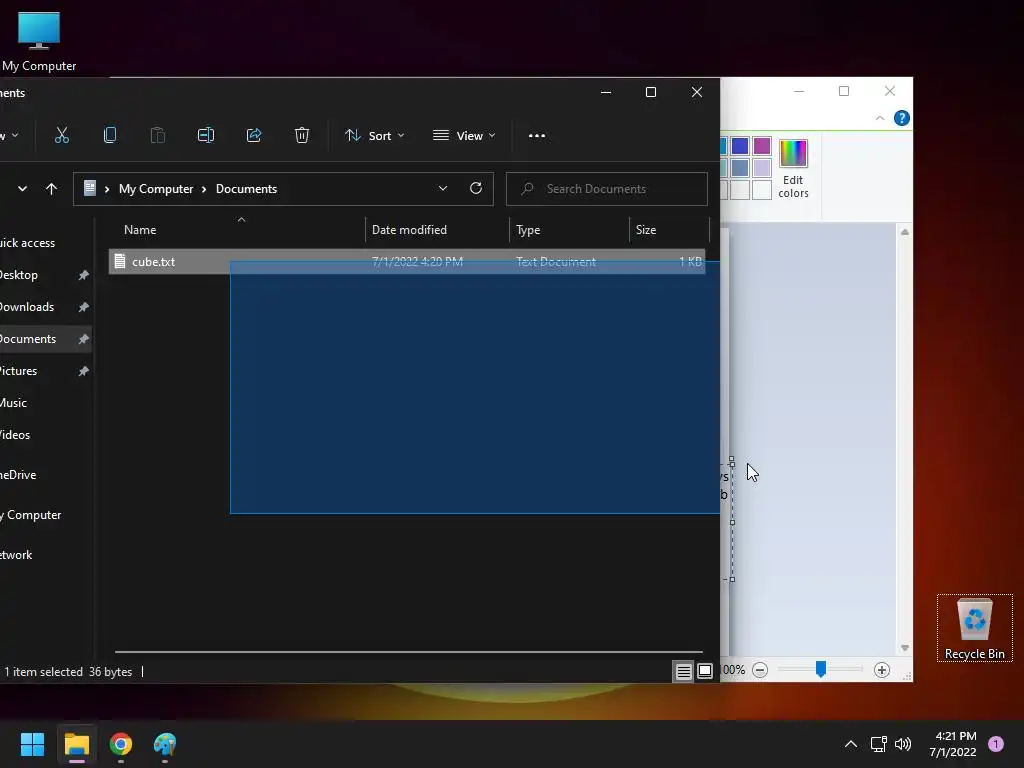Open Quick access in the sidebar
Viewport: 1024px width, 768px height.
point(27,243)
